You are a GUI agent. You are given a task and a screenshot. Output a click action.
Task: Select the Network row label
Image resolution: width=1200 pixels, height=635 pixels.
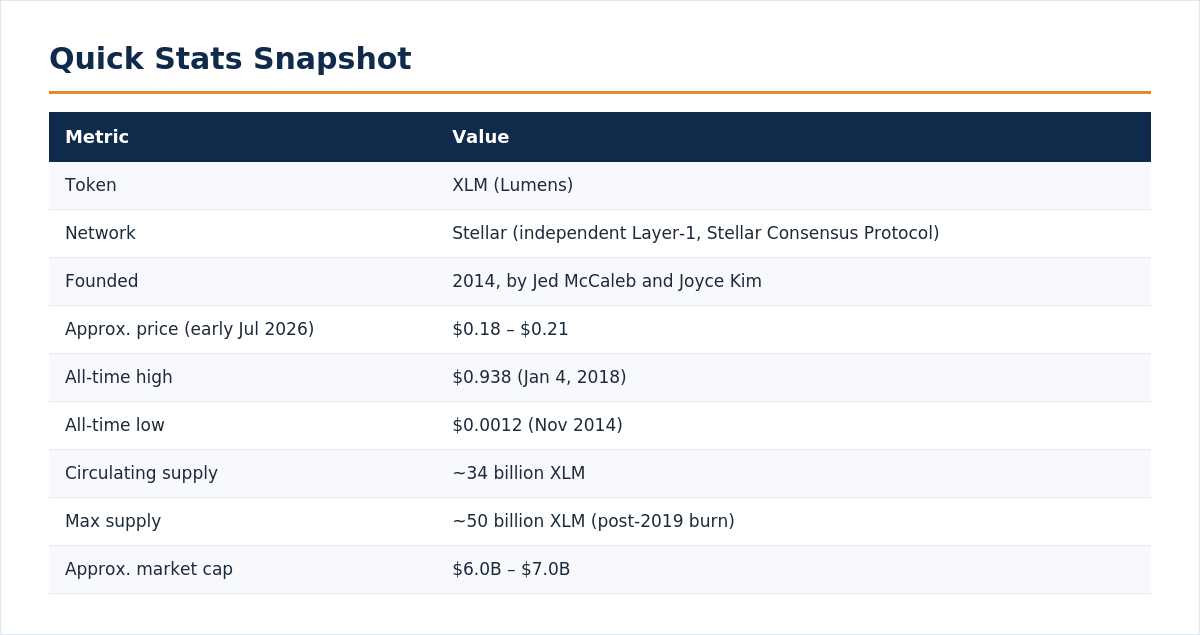100,233
